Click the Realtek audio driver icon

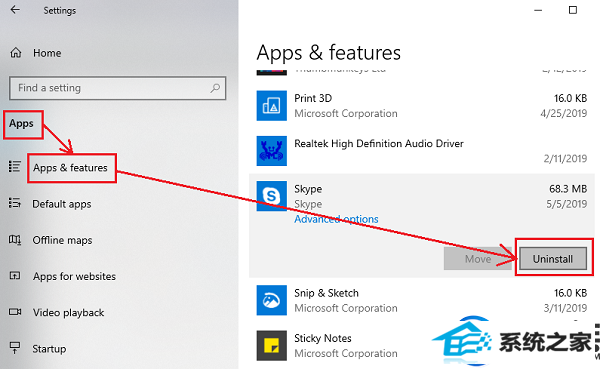(x=271, y=151)
